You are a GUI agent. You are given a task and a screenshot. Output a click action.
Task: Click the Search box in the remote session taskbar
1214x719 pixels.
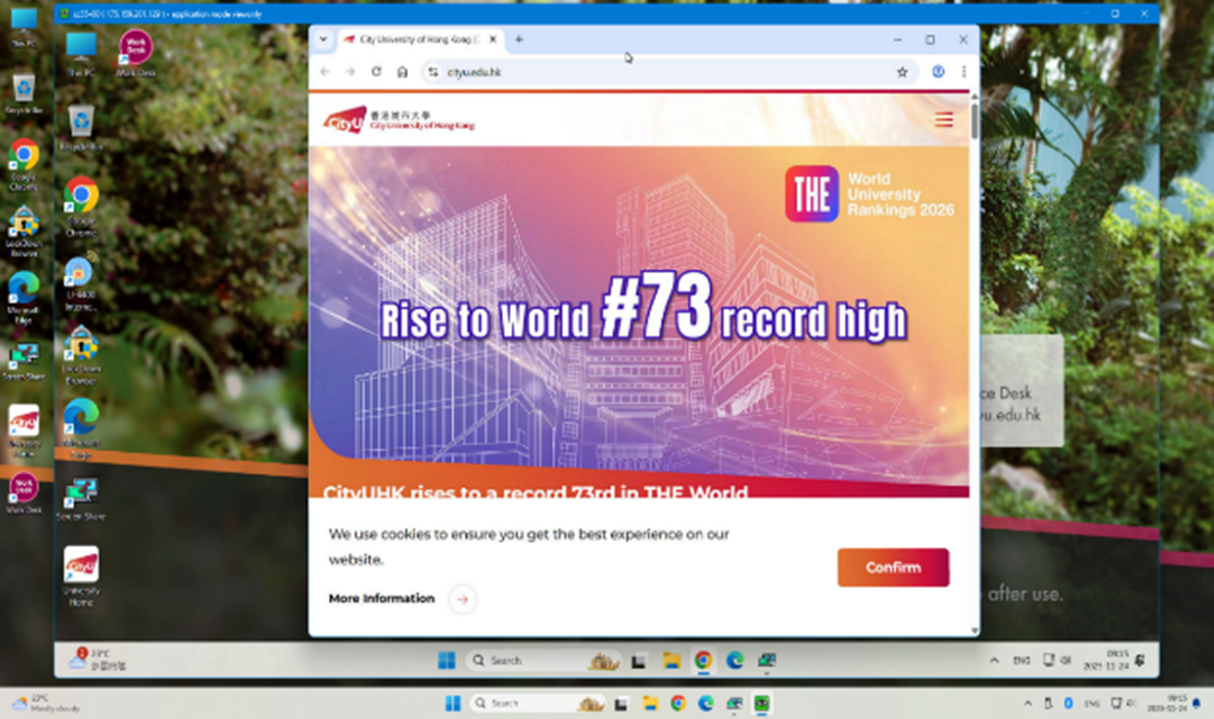(x=544, y=660)
